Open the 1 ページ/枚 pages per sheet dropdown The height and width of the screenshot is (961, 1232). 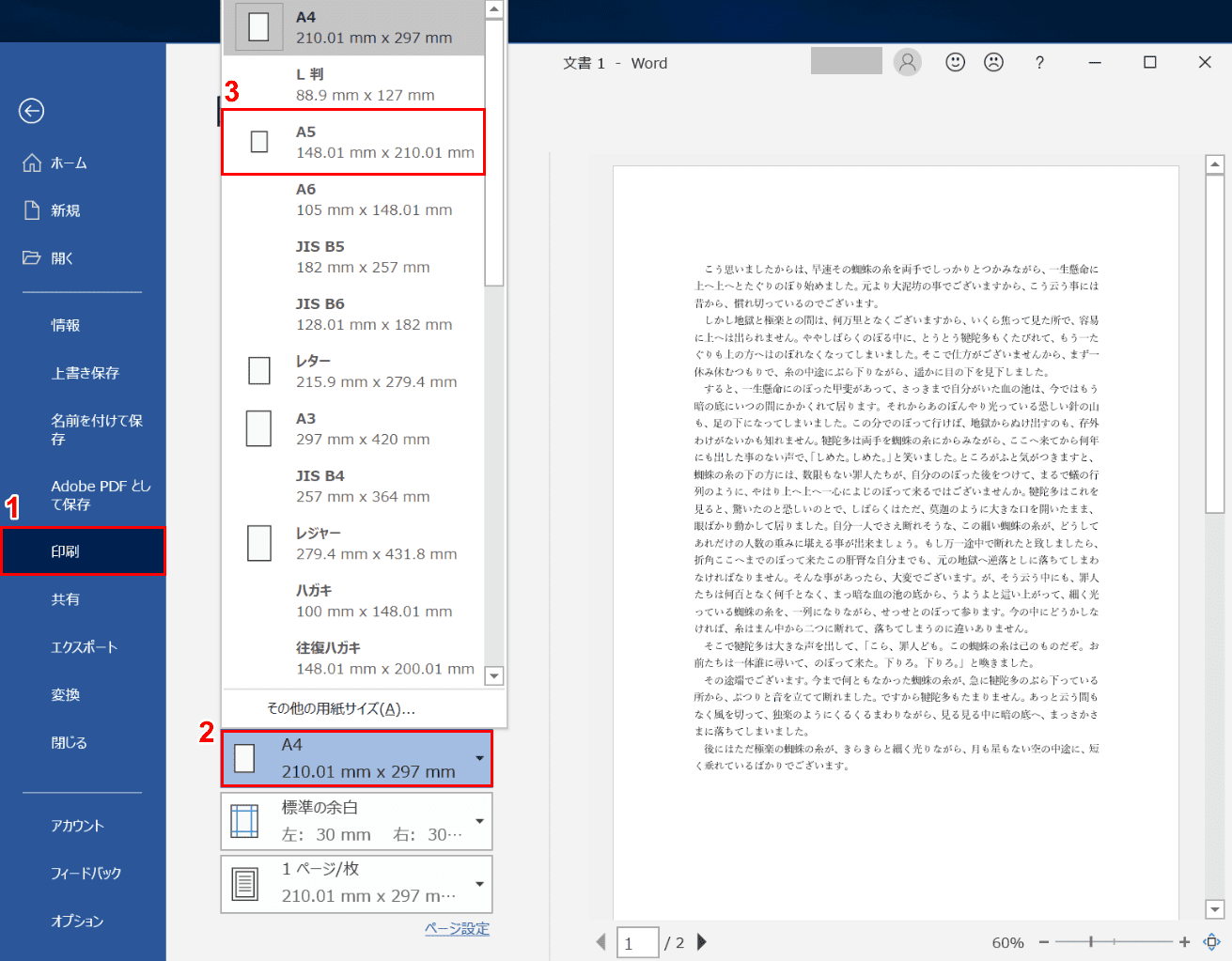click(x=356, y=883)
